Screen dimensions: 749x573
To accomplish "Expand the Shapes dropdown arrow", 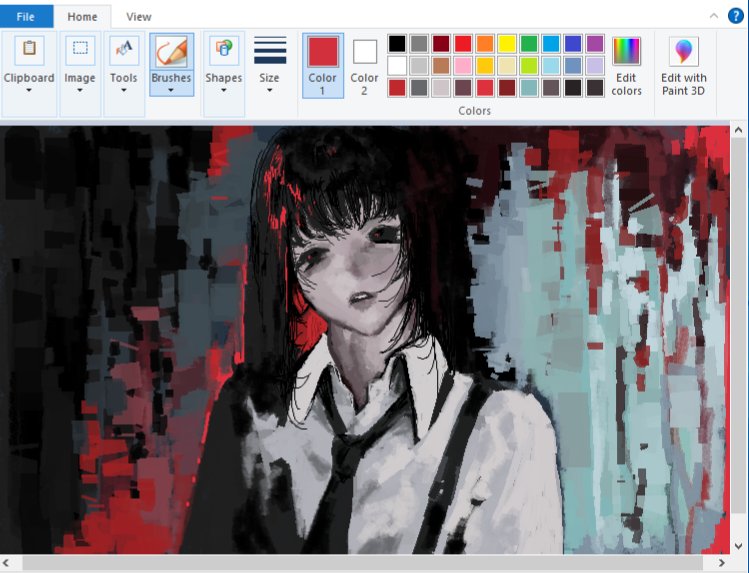I will pyautogui.click(x=224, y=90).
